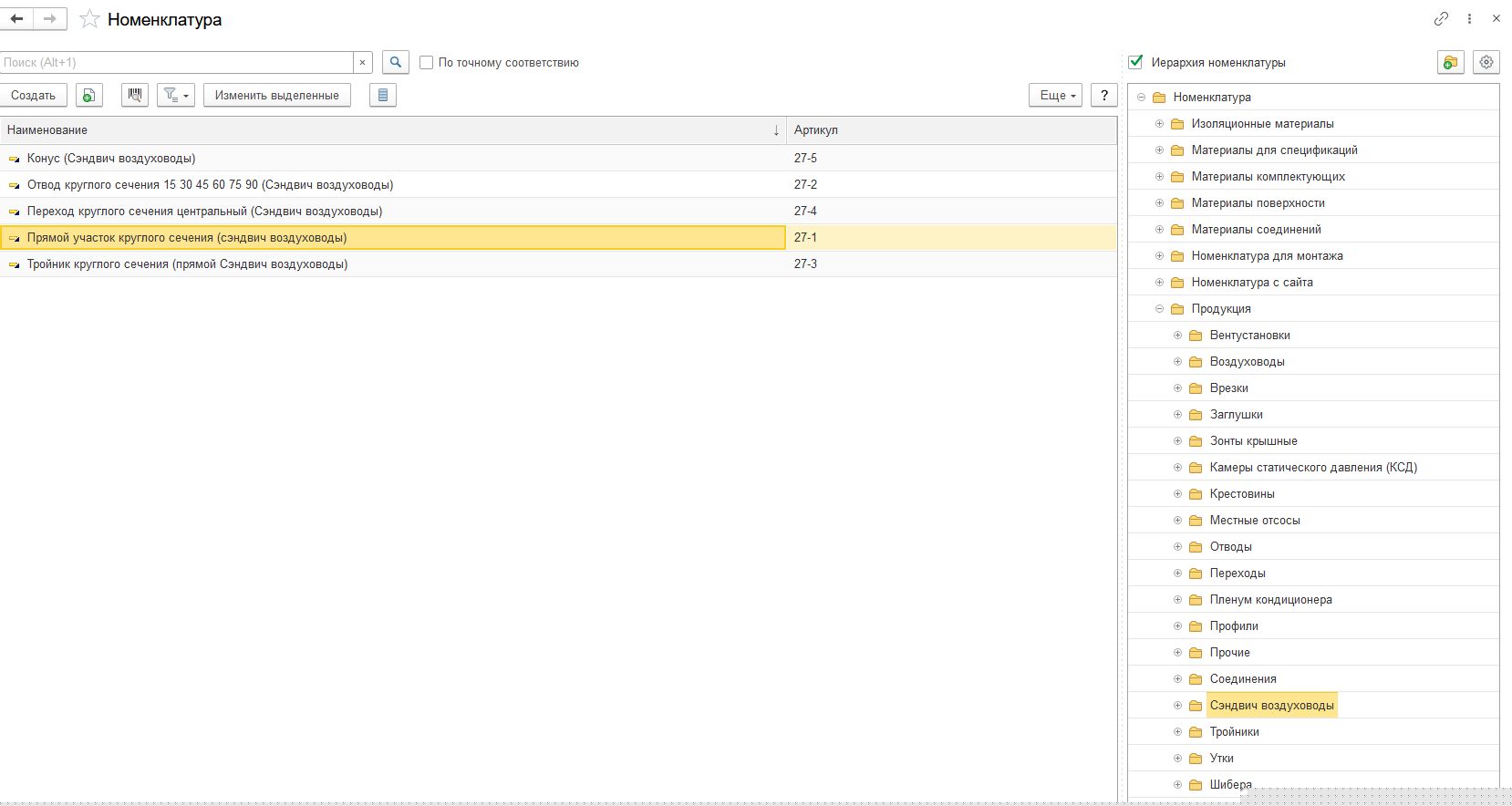Enable По точному соответствию checkbox
Image resolution: width=1512 pixels, height=806 pixels.
(x=426, y=63)
